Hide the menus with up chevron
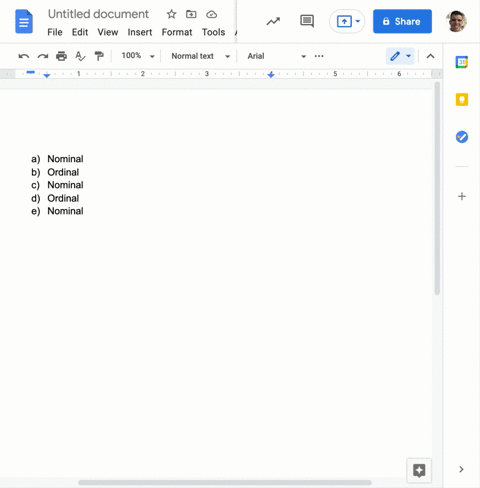The width and height of the screenshot is (480, 488). [x=430, y=56]
